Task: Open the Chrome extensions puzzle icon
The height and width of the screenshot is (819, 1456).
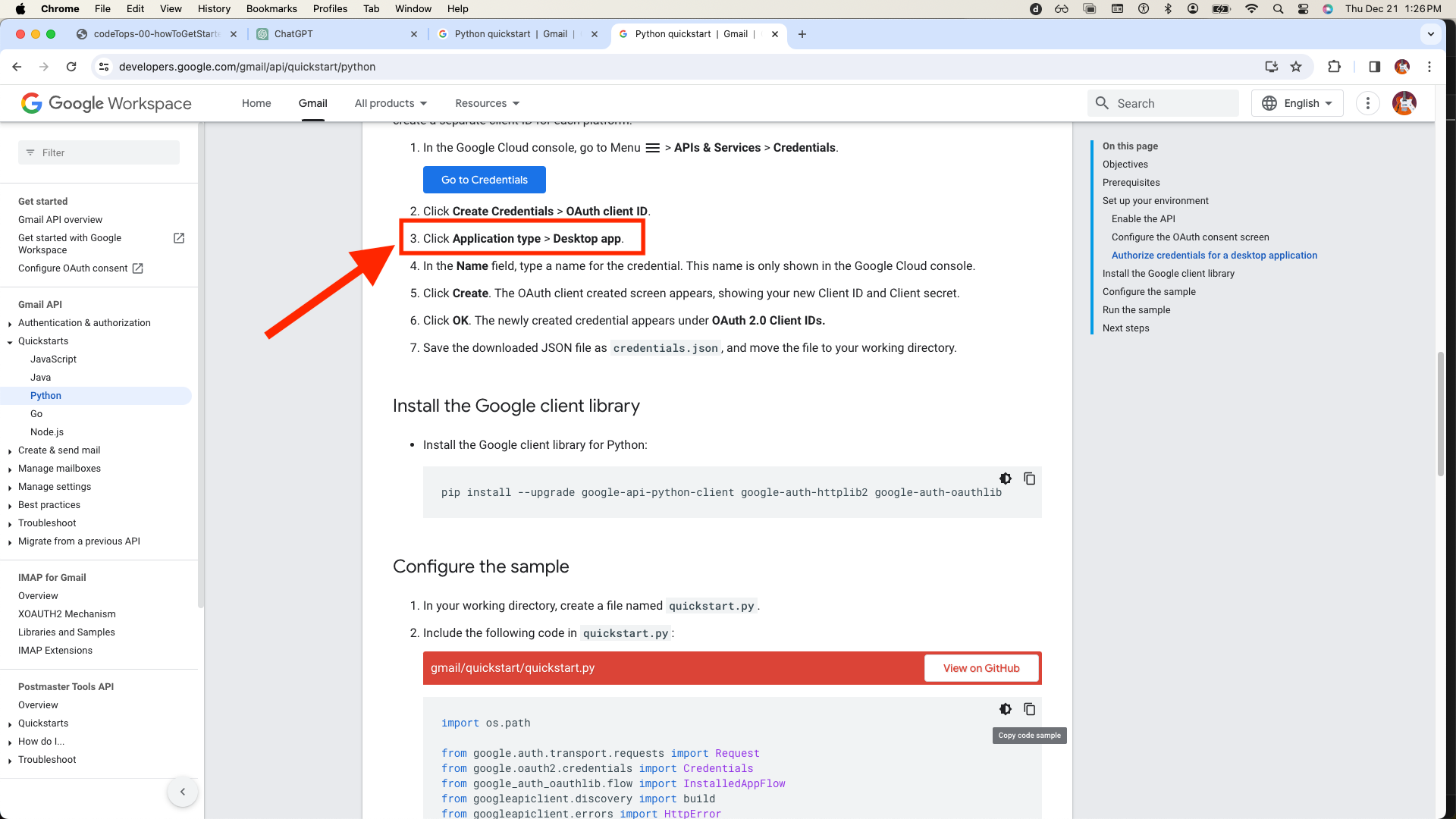Action: point(1335,67)
